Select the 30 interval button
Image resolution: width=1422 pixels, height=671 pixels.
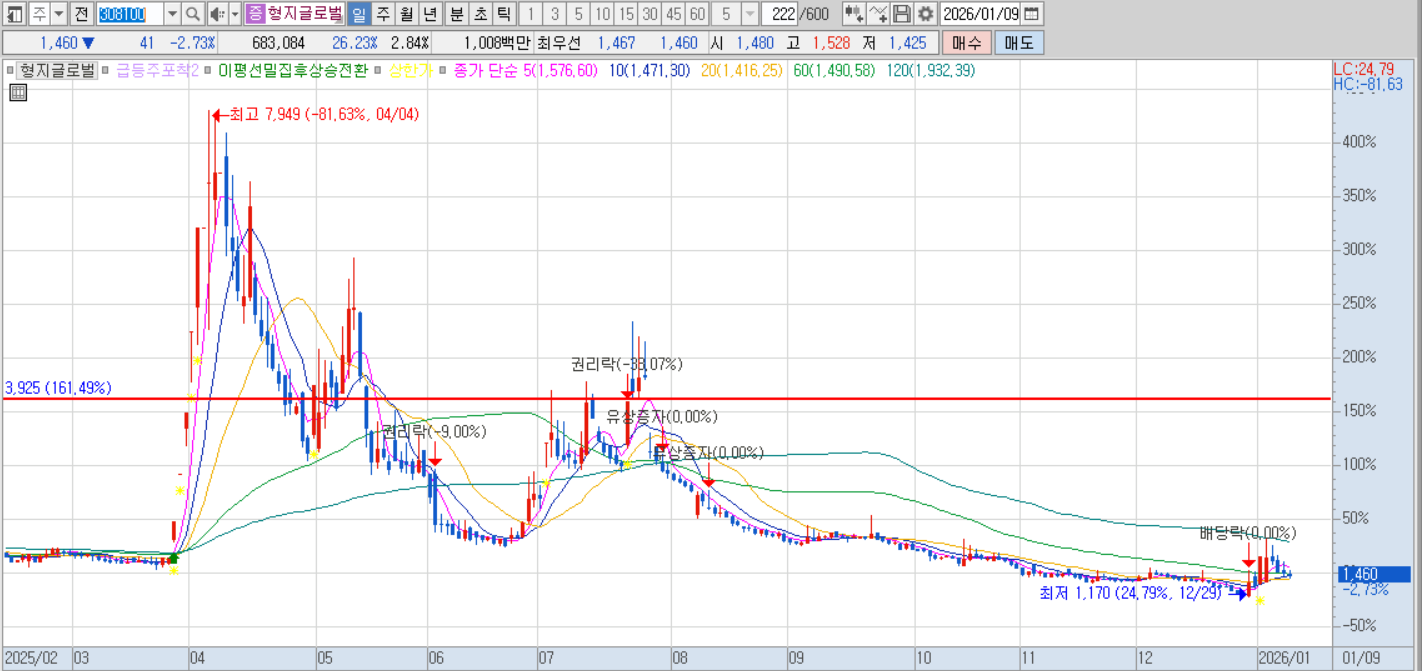point(651,14)
